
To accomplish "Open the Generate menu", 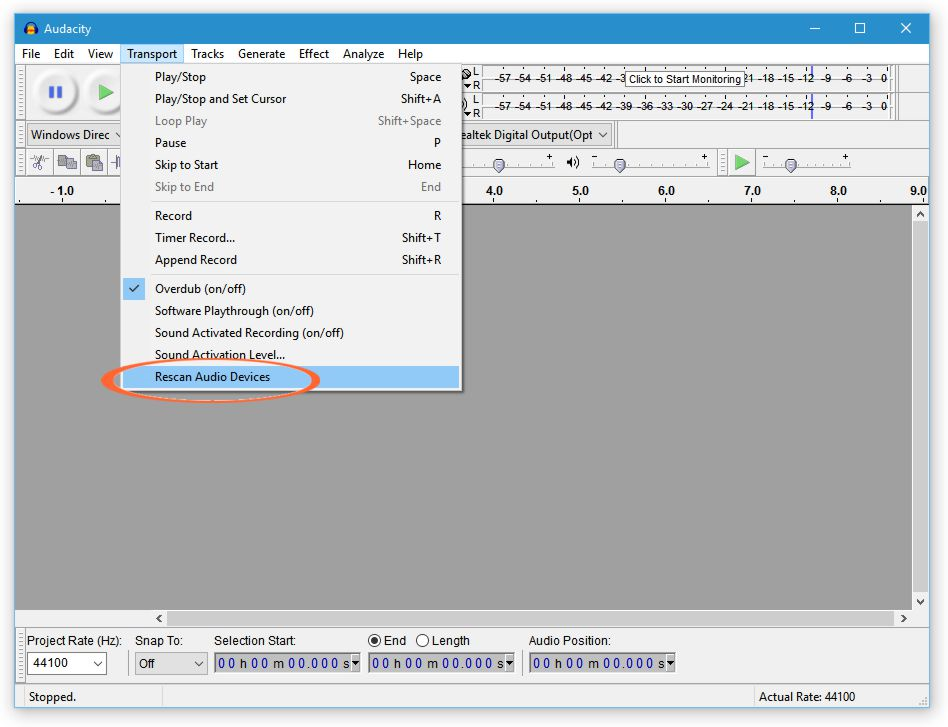I will [x=261, y=54].
